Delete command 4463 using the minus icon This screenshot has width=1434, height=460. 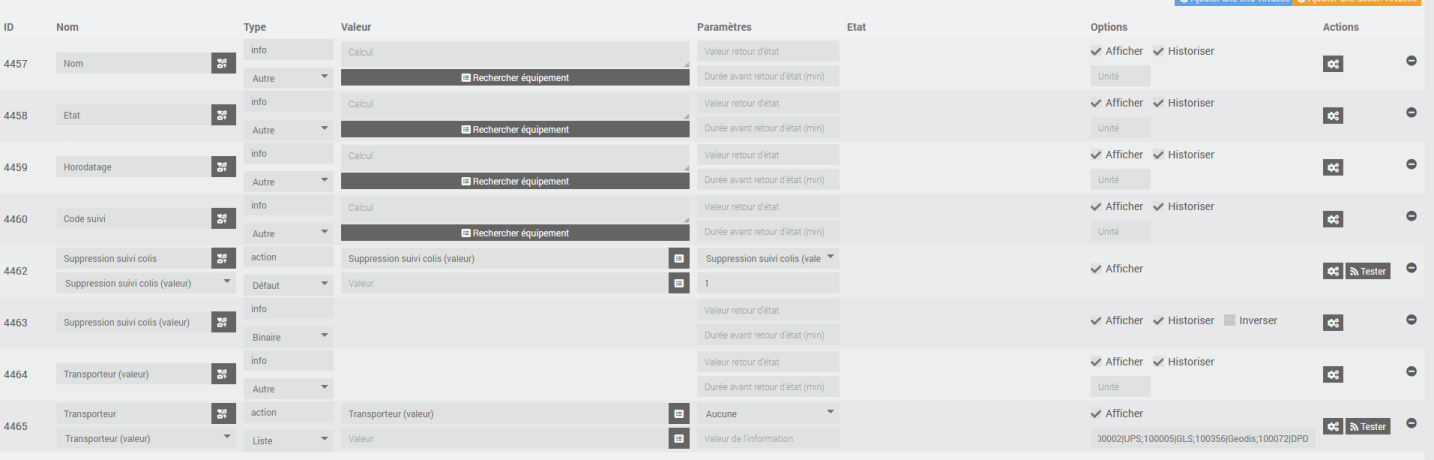[x=1411, y=319]
